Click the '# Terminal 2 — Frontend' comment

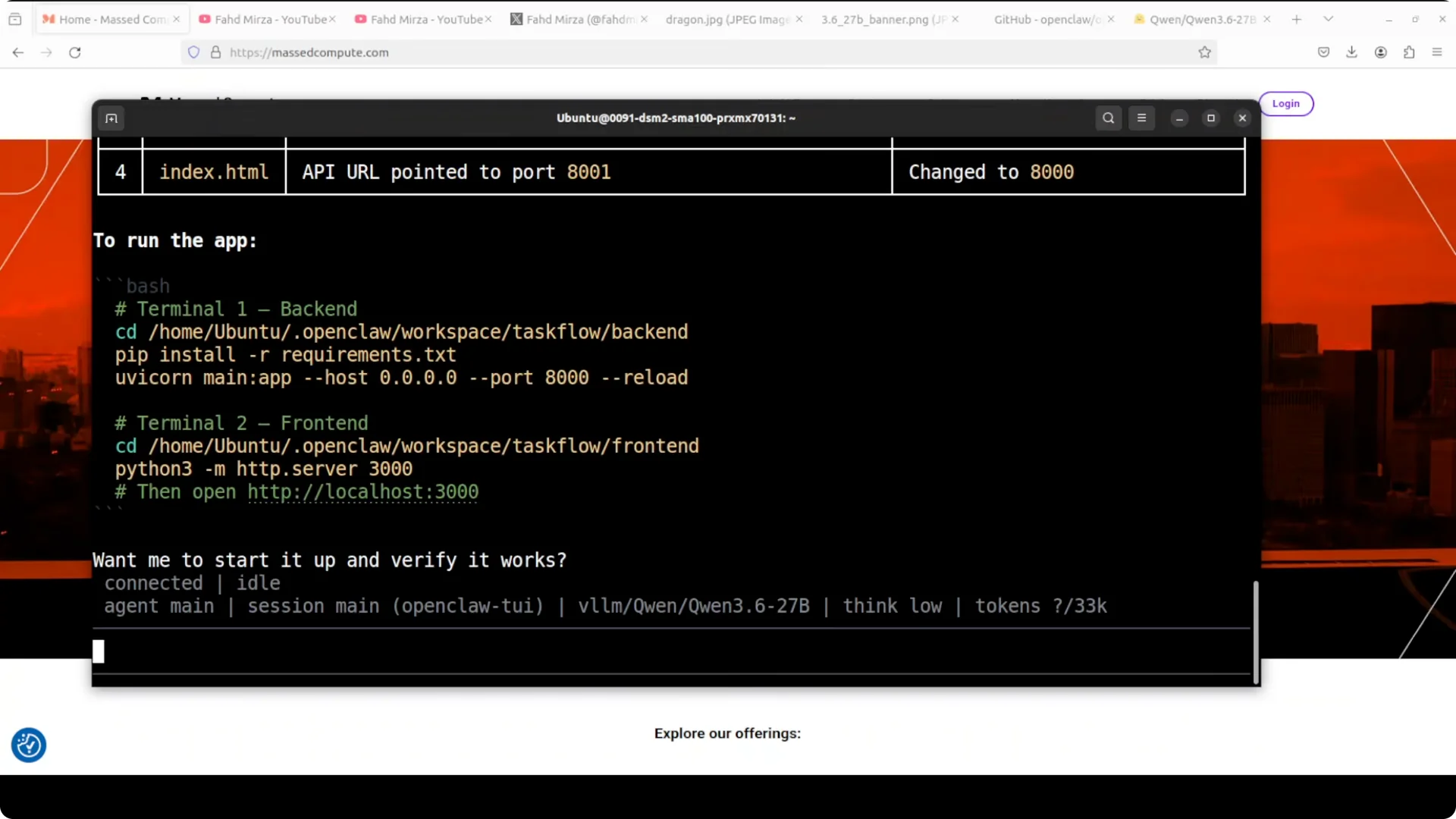[241, 423]
